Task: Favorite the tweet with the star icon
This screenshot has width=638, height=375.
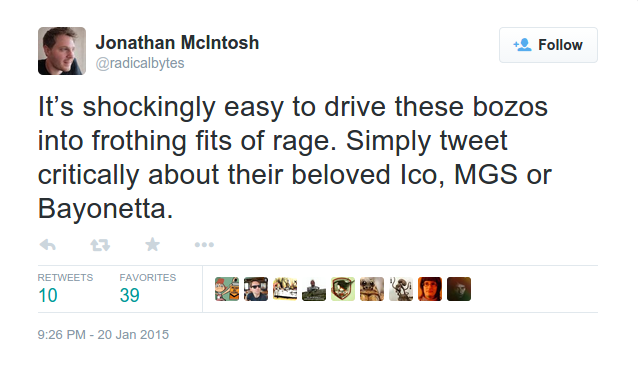Action: 153,244
